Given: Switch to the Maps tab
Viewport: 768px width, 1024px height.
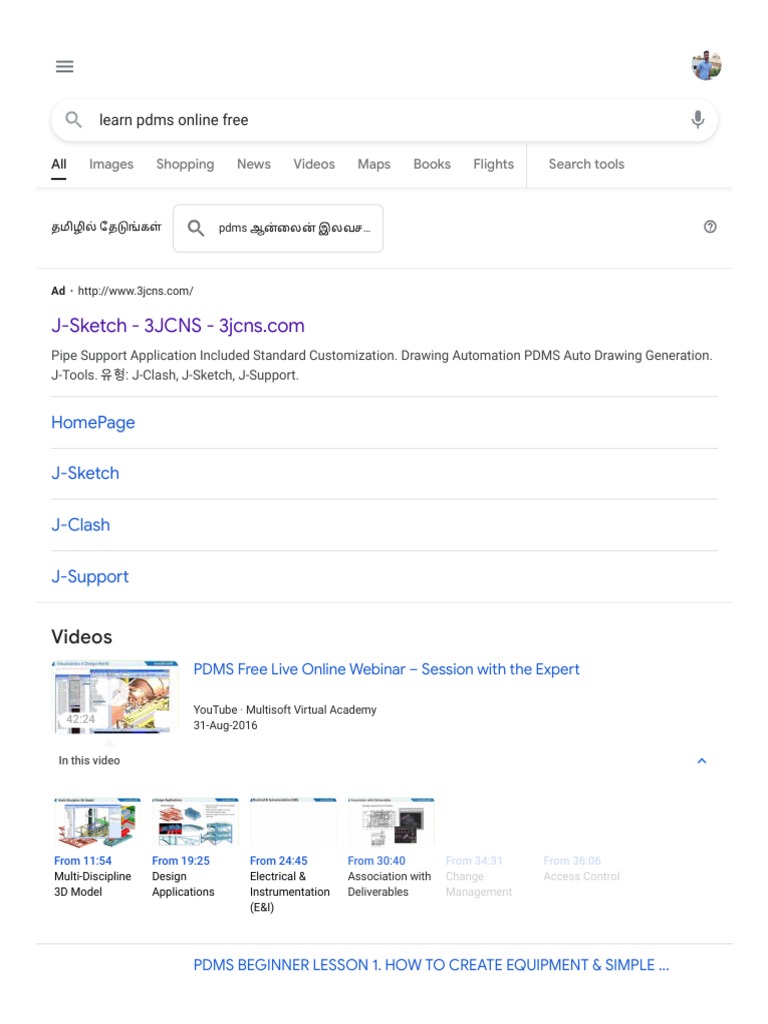Looking at the screenshot, I should [x=374, y=165].
